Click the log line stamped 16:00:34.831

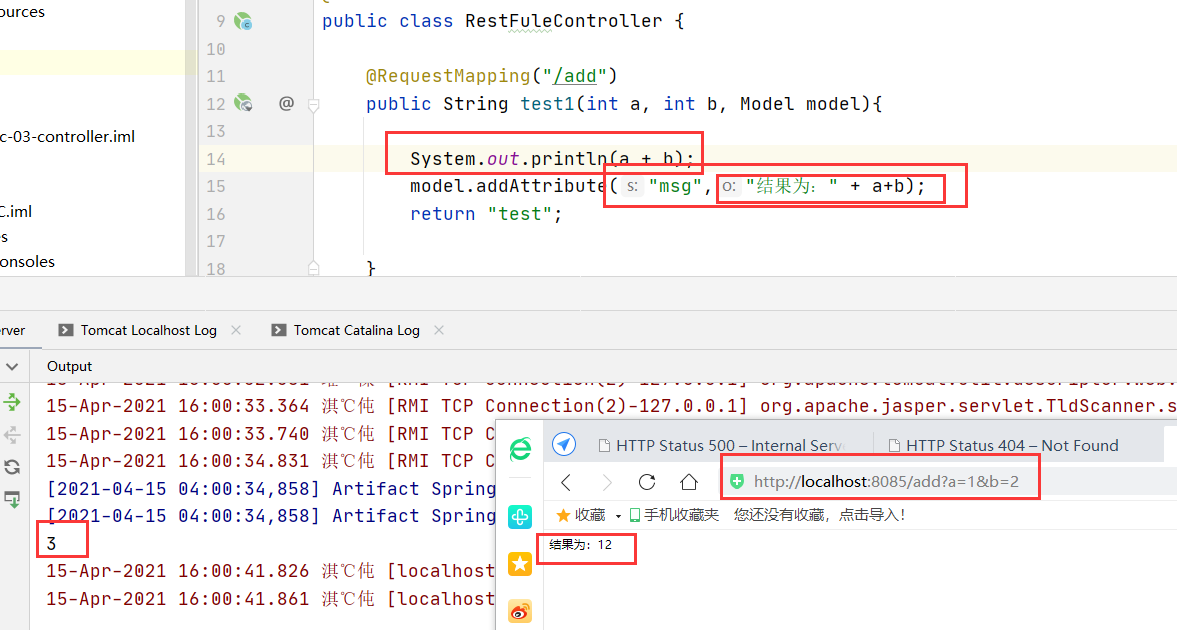click(x=271, y=461)
